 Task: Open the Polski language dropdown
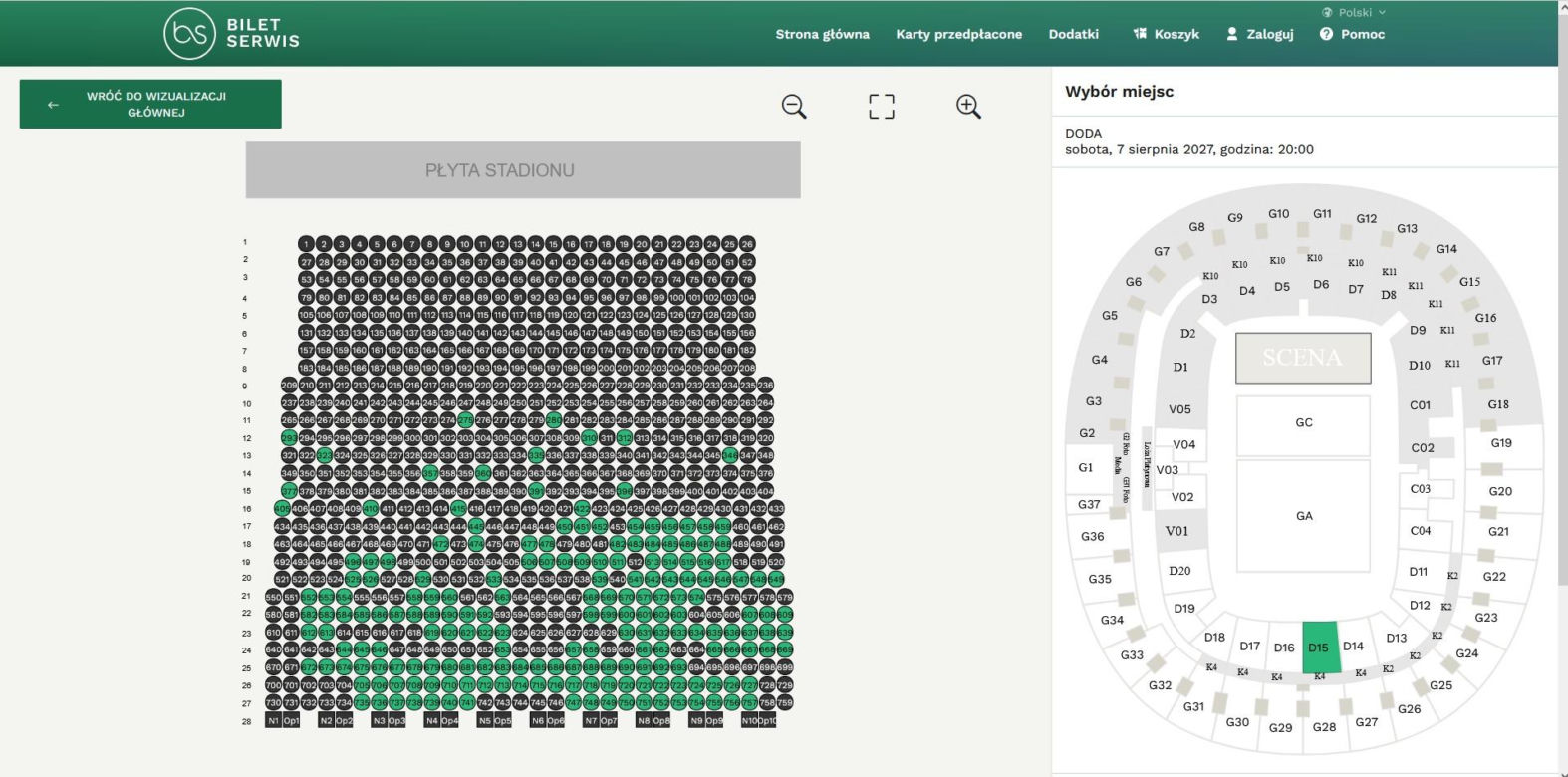(x=1354, y=13)
